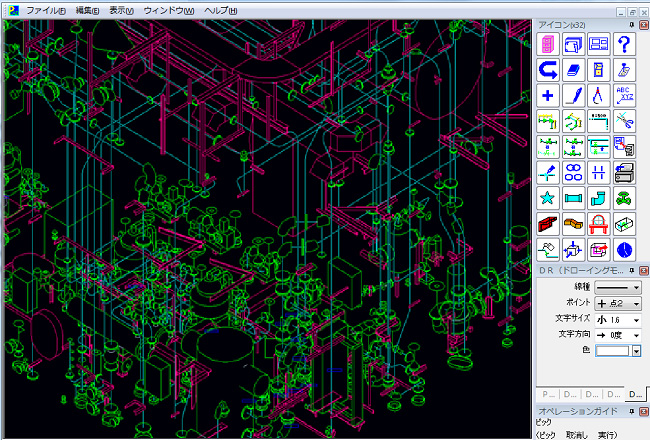
Task: Click the application logo in title bar
Action: pos(14,10)
